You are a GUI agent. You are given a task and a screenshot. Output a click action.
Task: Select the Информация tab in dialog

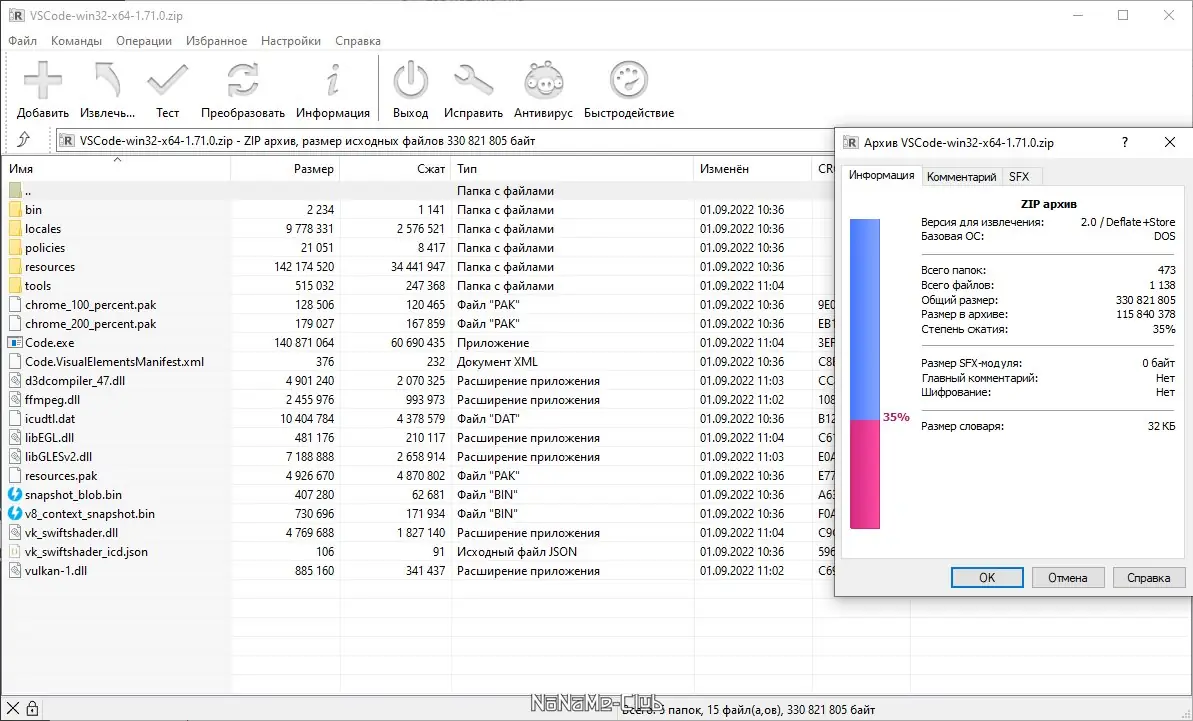pyautogui.click(x=882, y=175)
